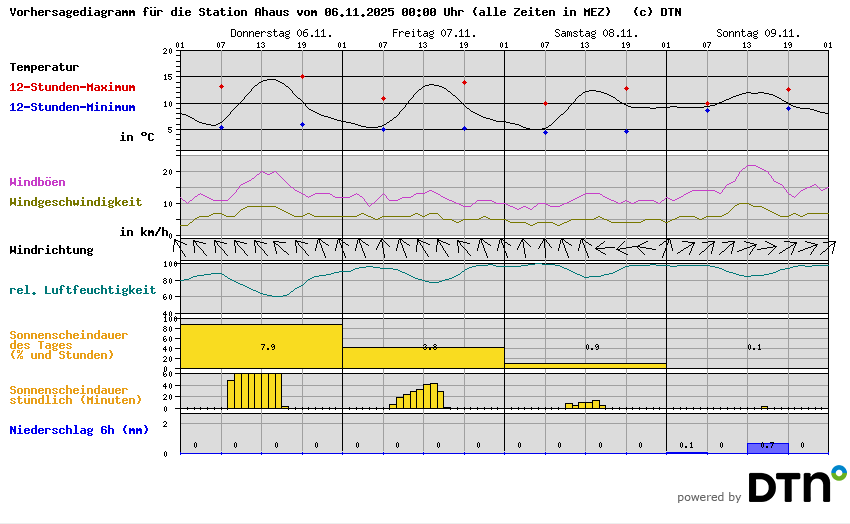Click Thursday's 19:00 red maximum temperature marker
The image size is (850, 524).
point(302,76)
